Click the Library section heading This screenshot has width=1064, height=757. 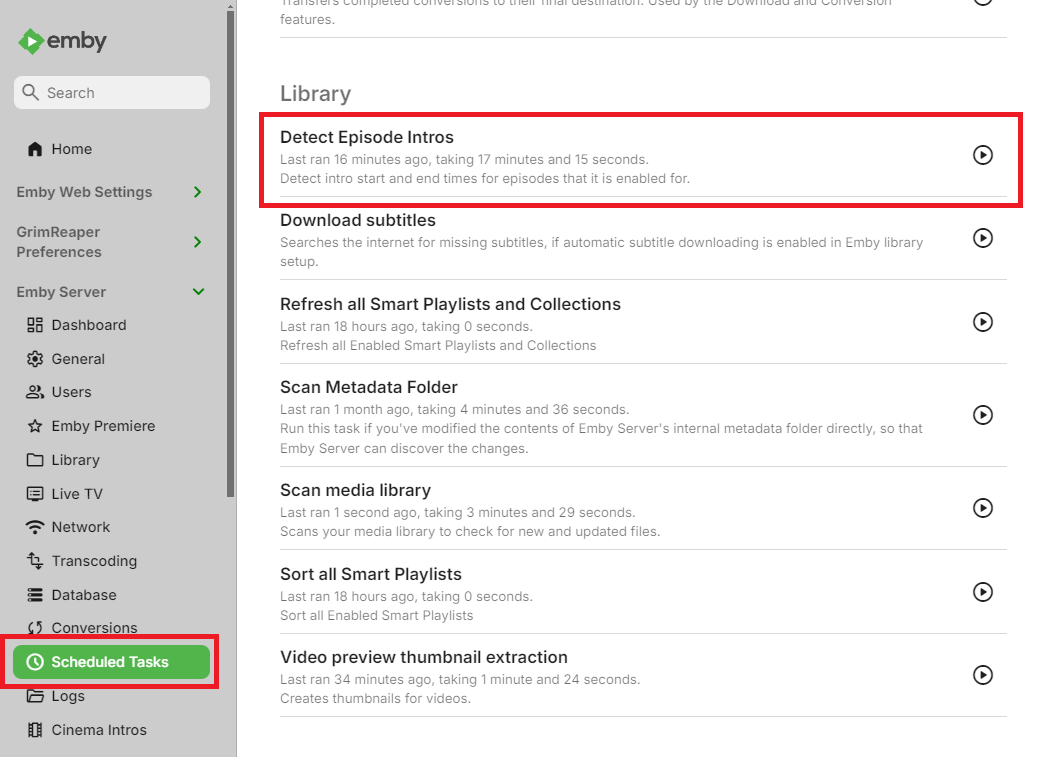[316, 94]
